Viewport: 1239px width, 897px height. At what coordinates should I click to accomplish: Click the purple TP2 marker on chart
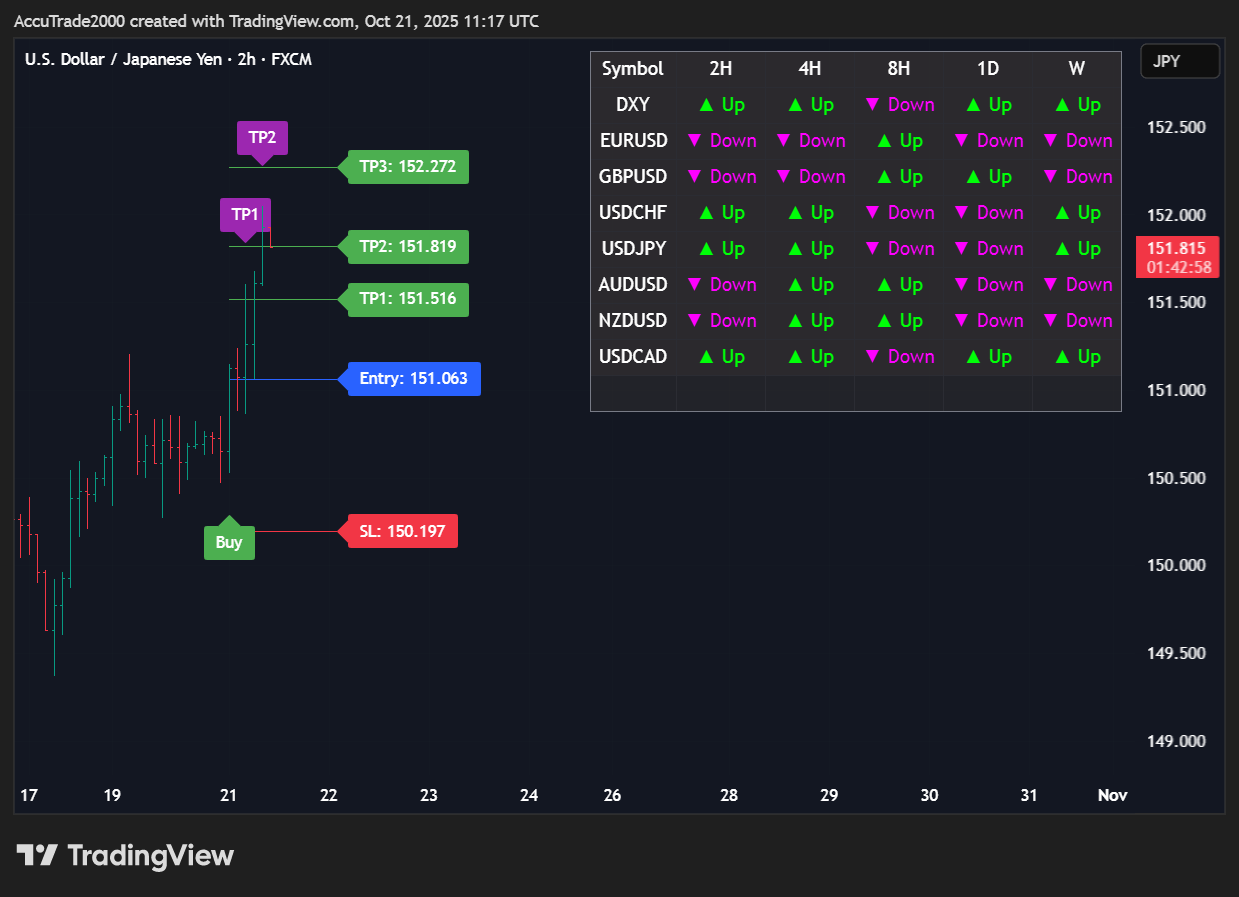pos(262,138)
